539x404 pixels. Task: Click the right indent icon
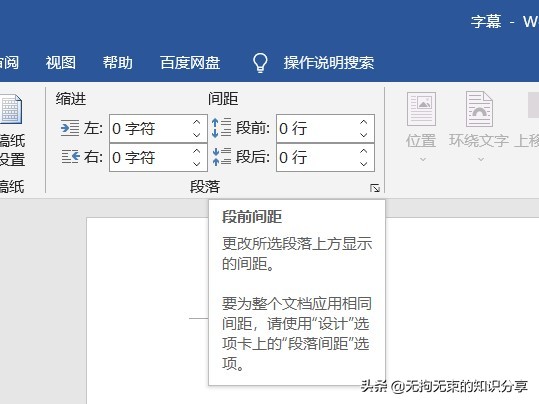point(70,156)
